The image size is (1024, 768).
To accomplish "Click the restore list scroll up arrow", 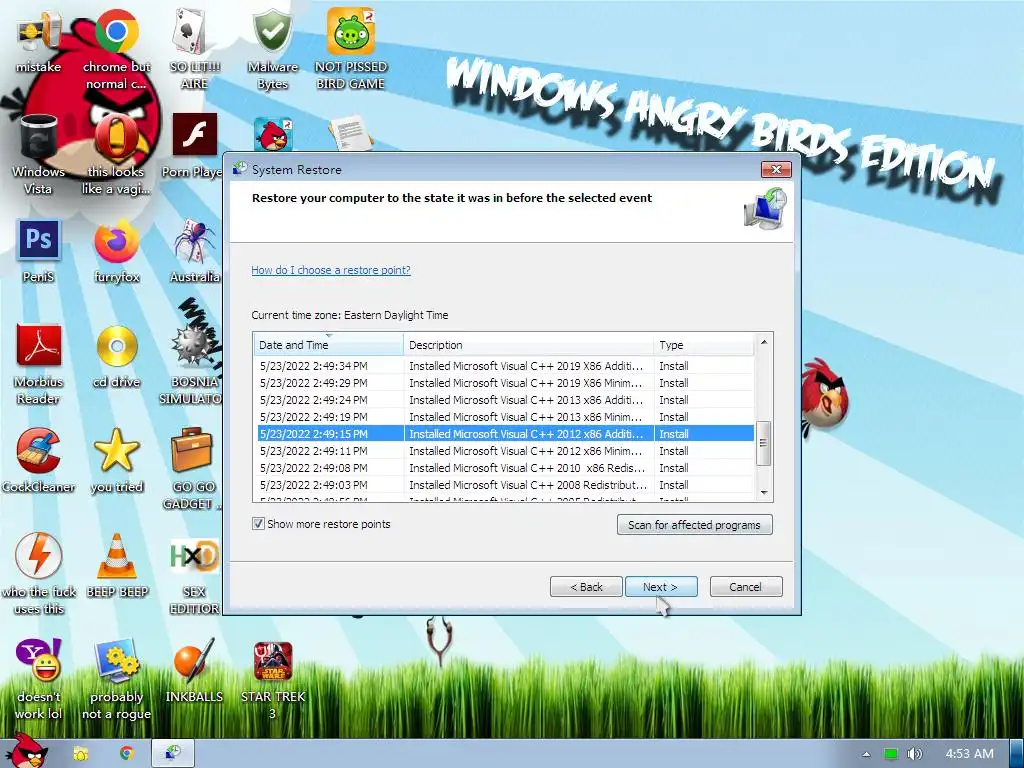I will (x=763, y=342).
